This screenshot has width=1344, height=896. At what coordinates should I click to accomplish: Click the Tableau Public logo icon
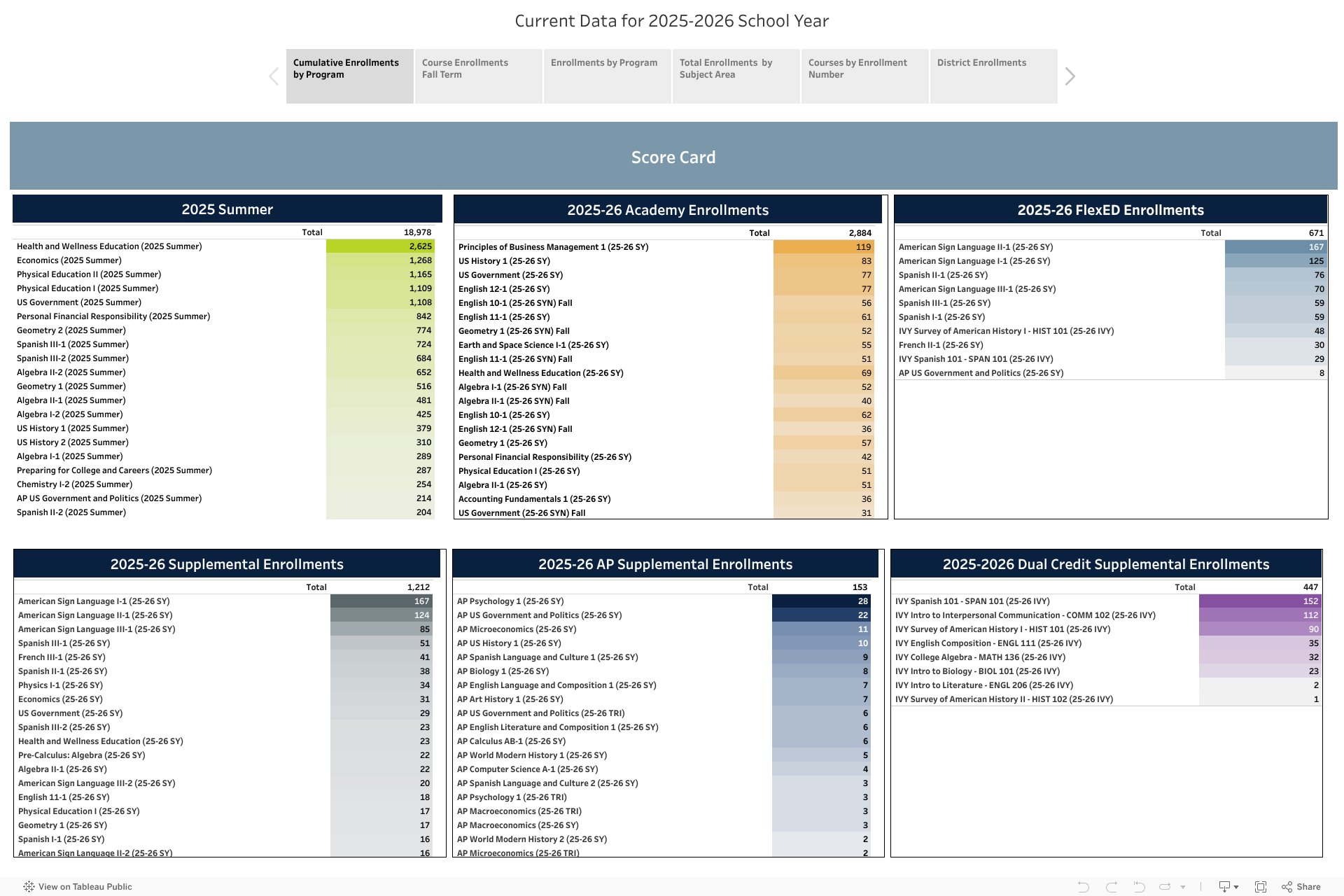[29, 887]
